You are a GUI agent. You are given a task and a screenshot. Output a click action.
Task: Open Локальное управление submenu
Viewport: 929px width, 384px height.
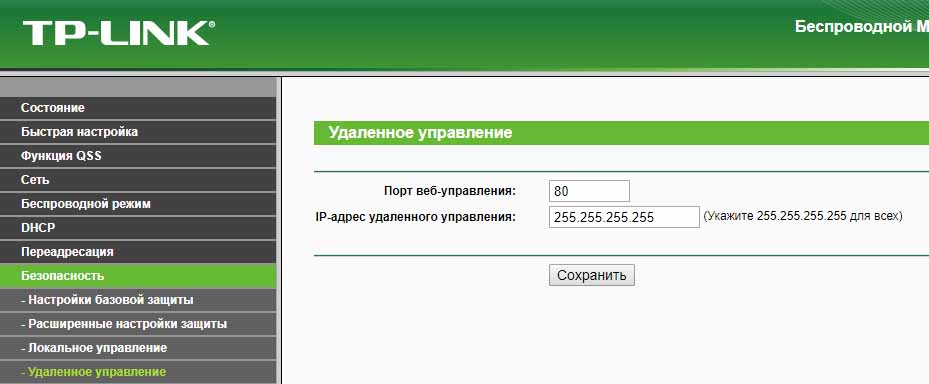pos(138,348)
